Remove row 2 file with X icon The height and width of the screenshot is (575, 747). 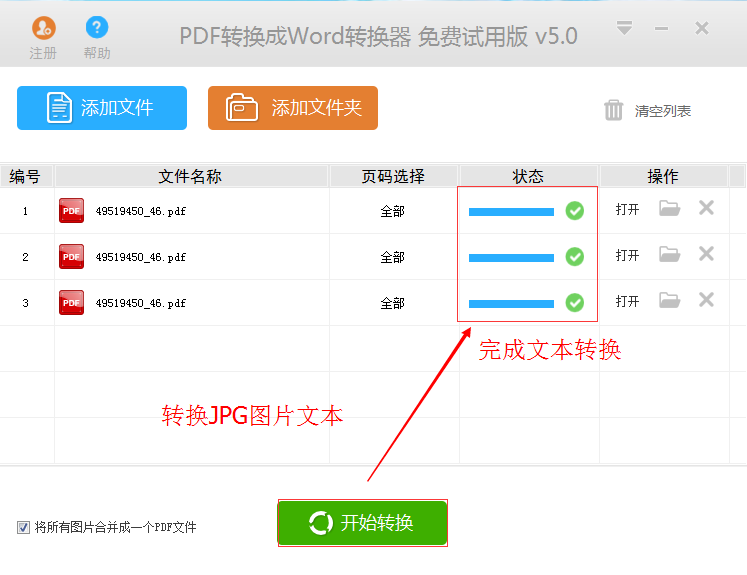coord(706,253)
